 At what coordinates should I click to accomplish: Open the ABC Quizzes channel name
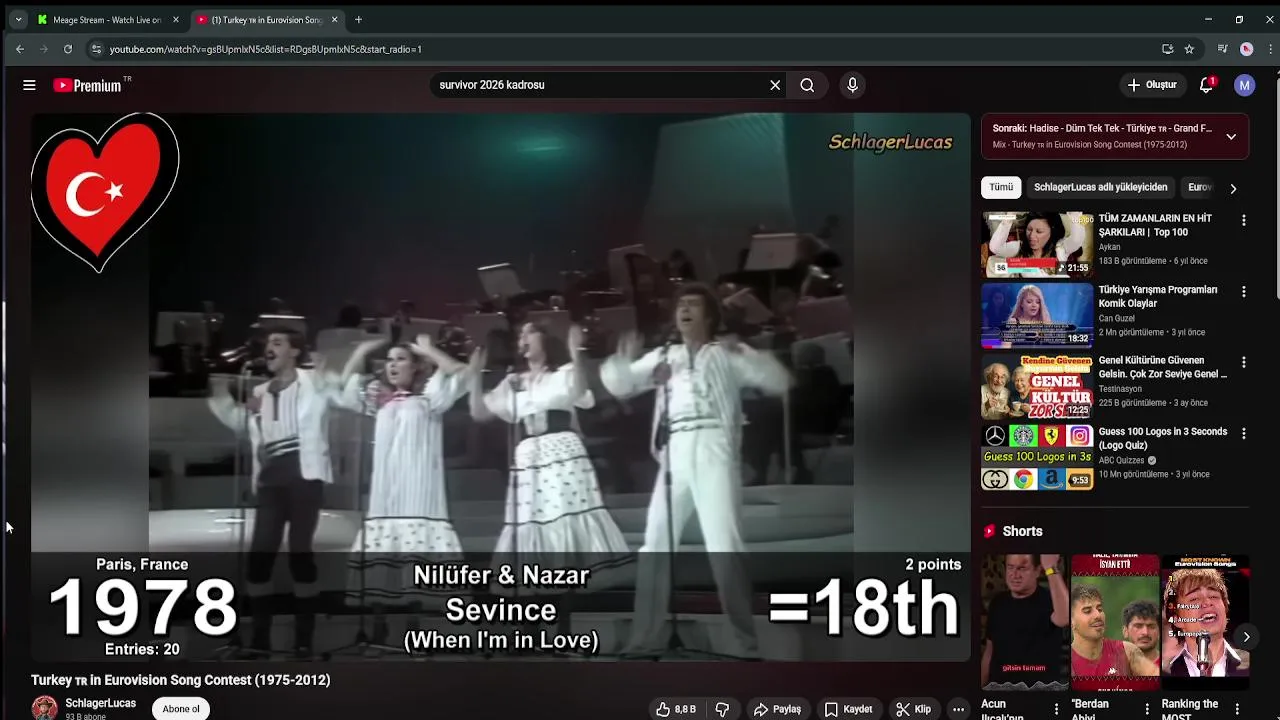click(1121, 460)
